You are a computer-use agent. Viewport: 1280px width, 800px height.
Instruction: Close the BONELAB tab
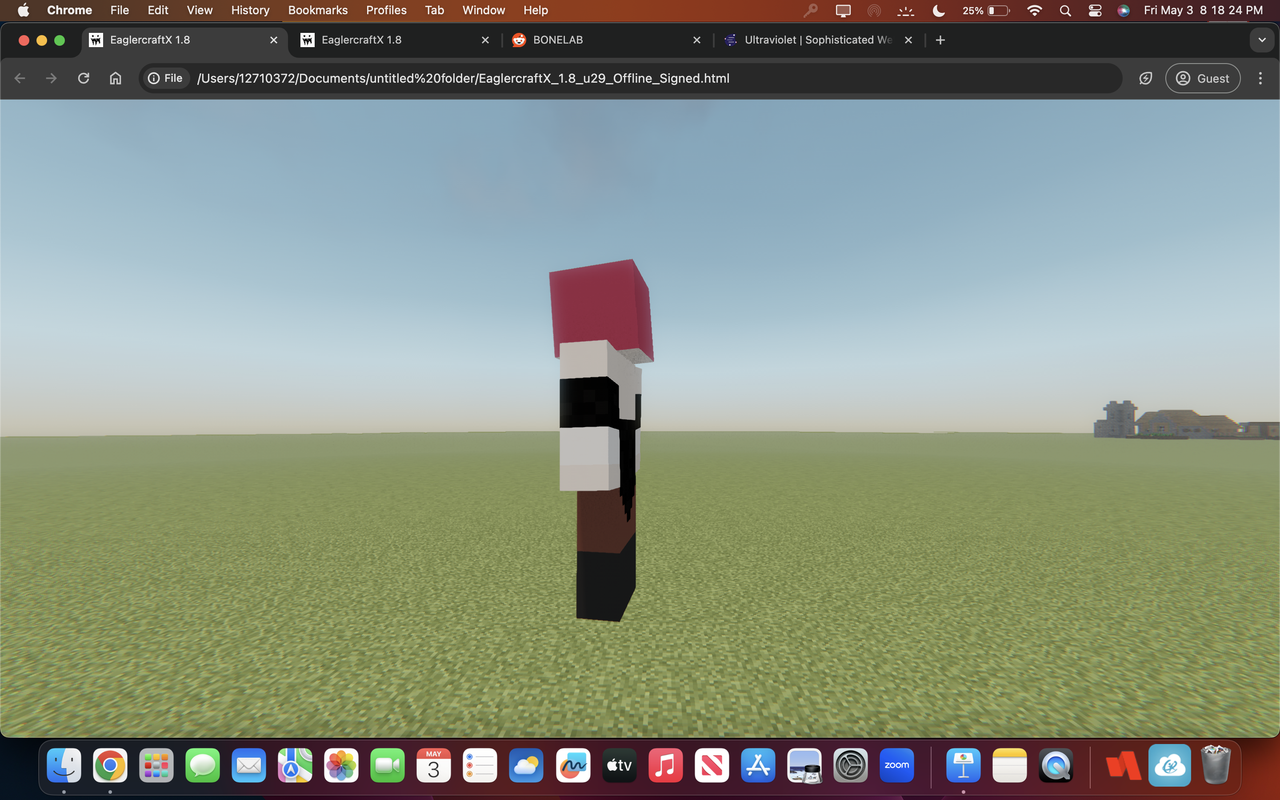[697, 40]
